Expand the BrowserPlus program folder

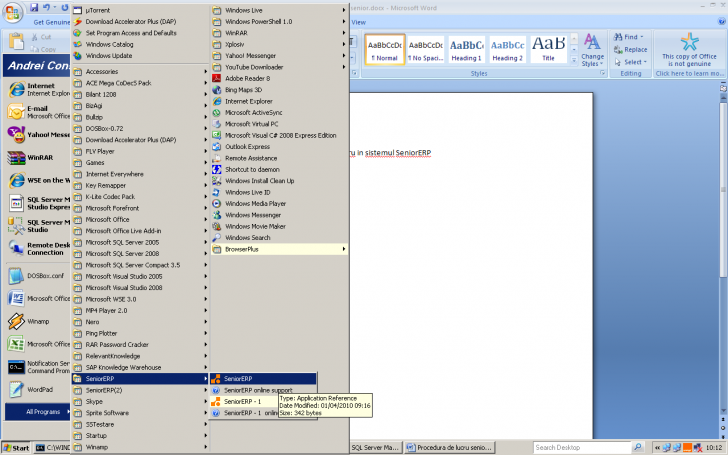[280, 249]
